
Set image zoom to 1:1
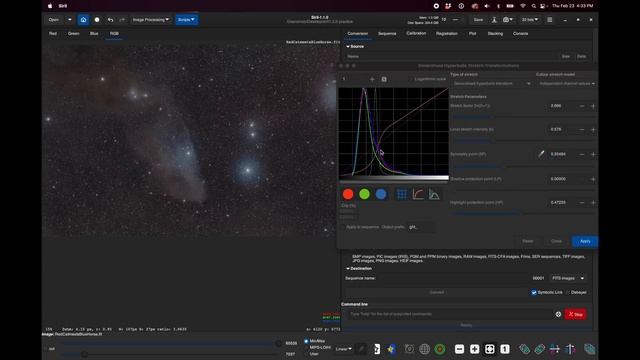coord(505,349)
